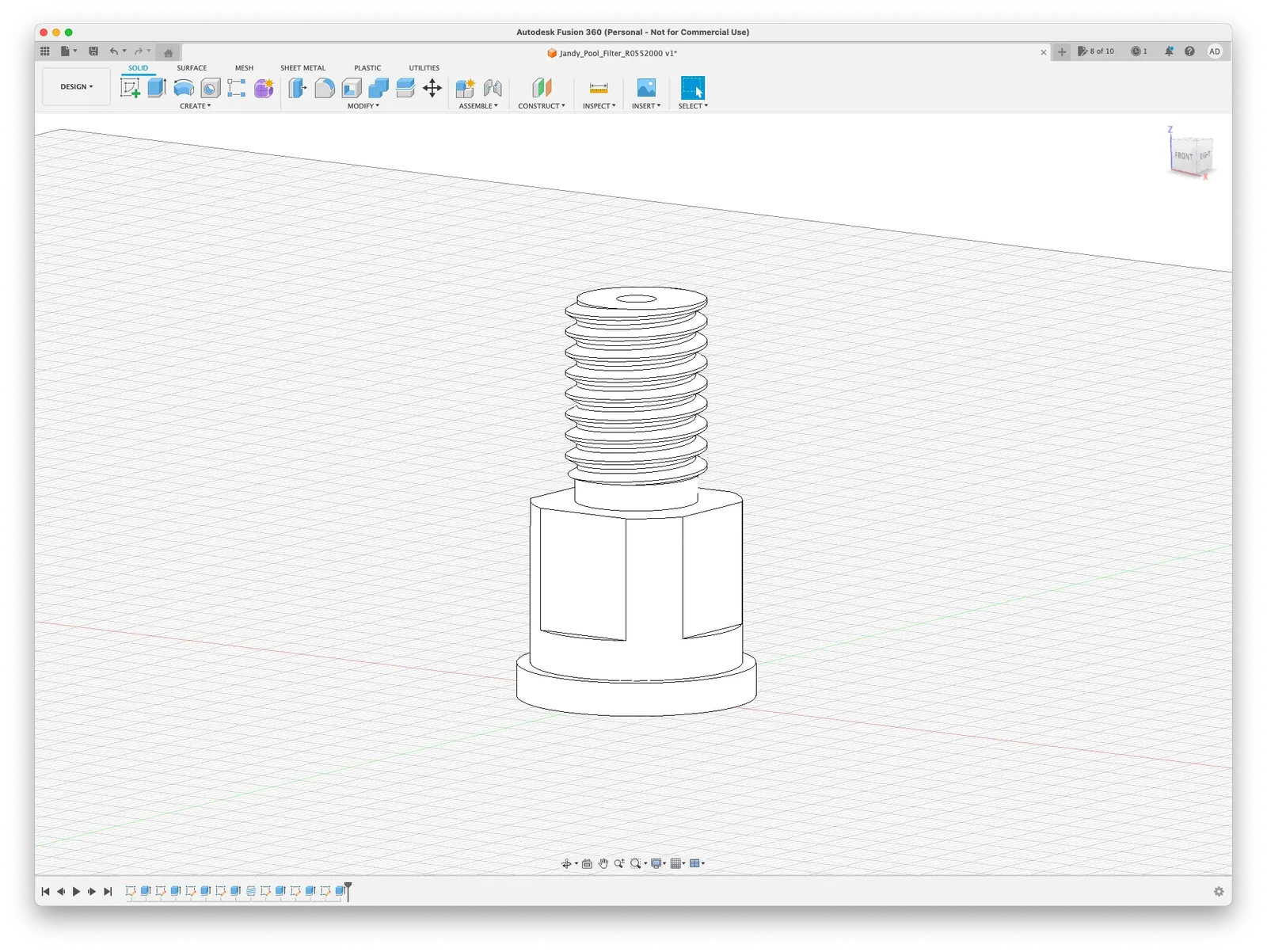The height and width of the screenshot is (952, 1267).
Task: Switch to the SHEET METAL tab
Action: (302, 68)
